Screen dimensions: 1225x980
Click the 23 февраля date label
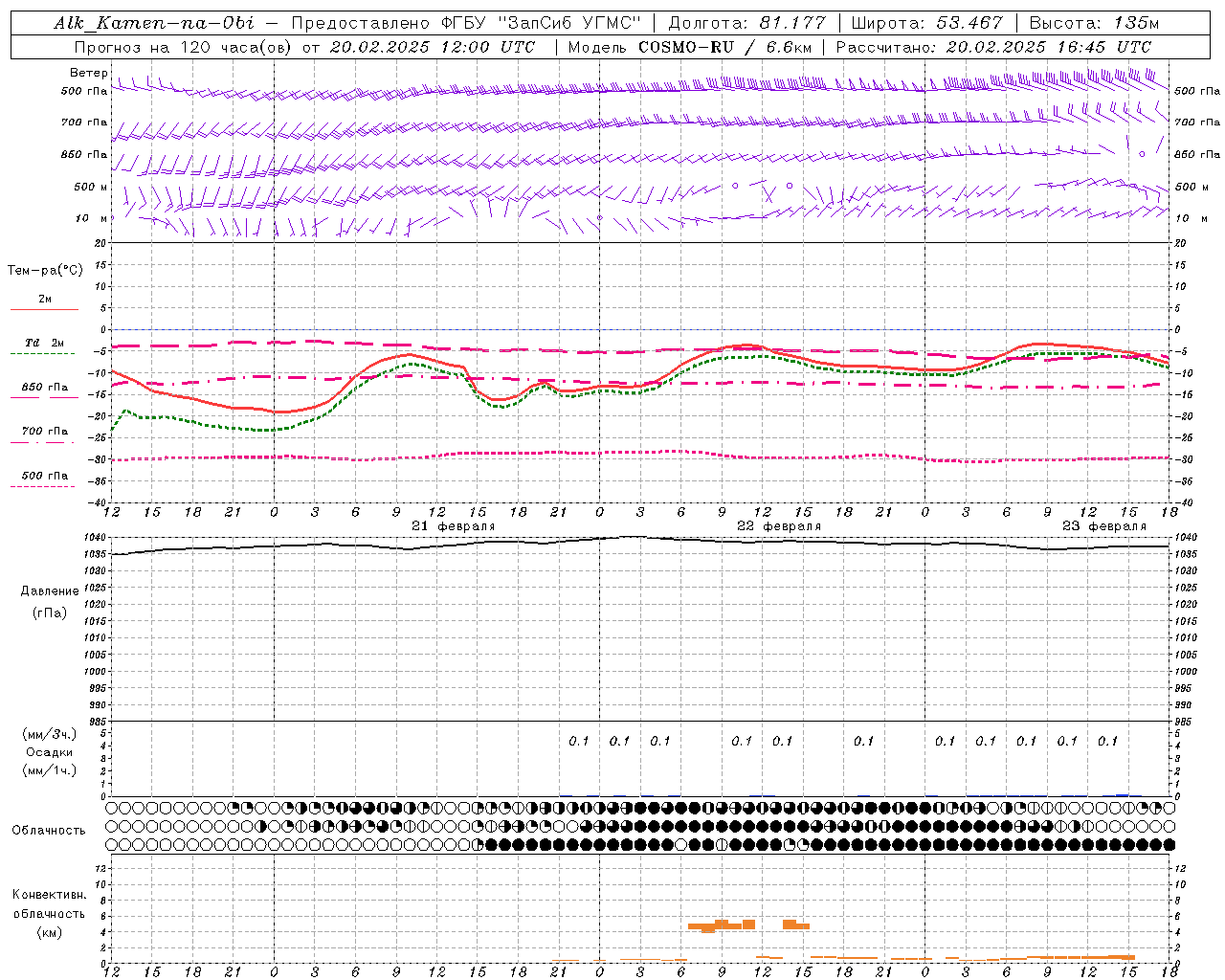click(x=1104, y=526)
